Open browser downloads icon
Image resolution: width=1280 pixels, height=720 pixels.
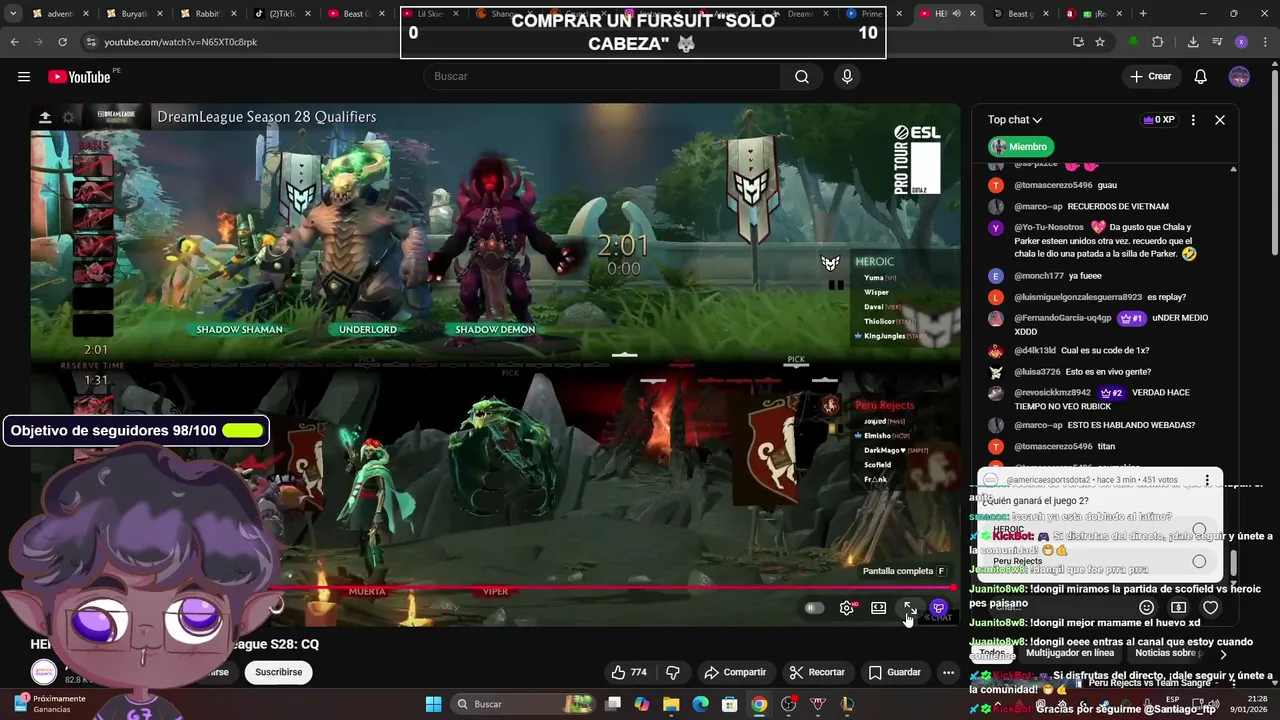[1193, 42]
